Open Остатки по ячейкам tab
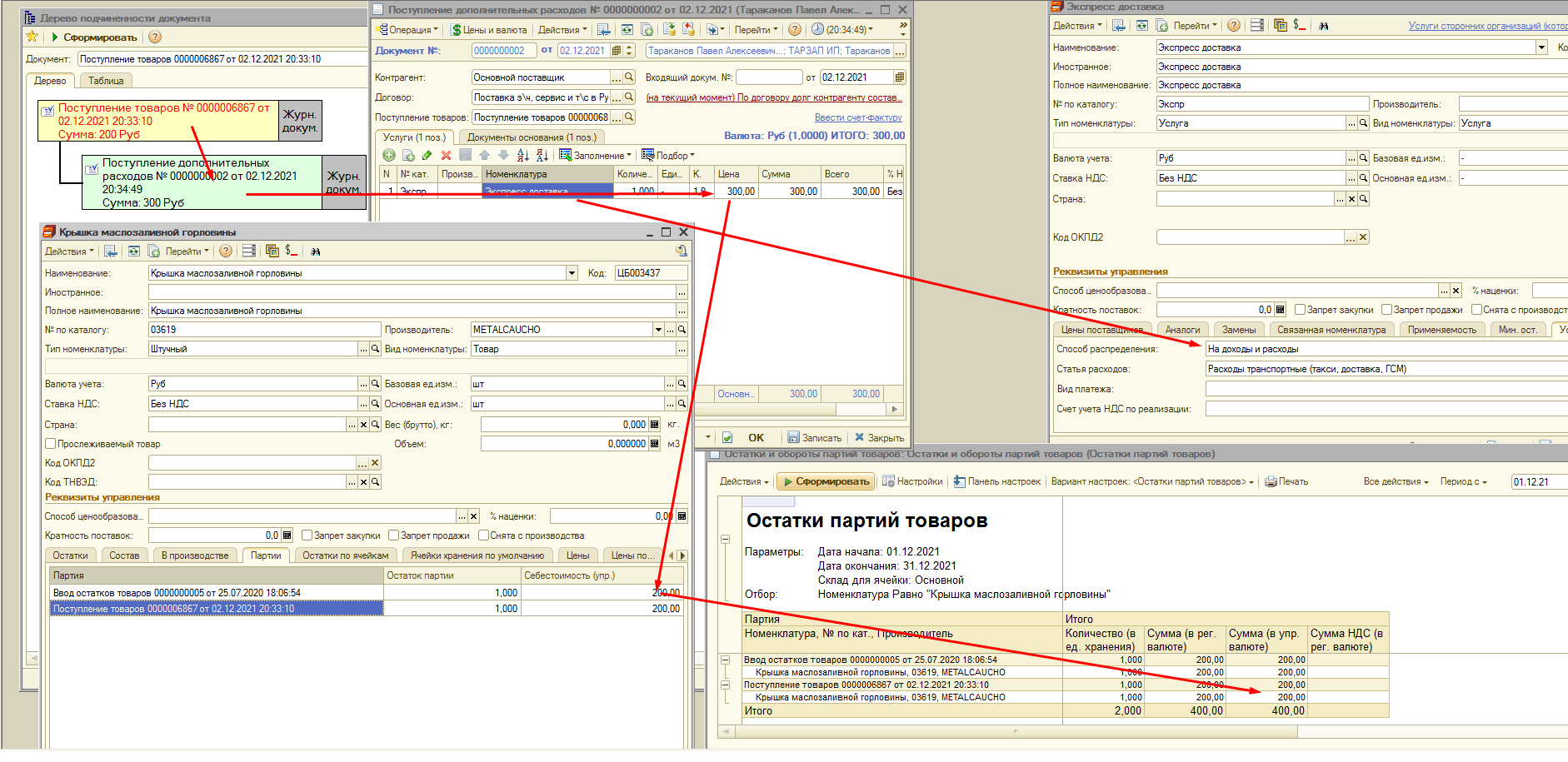The height and width of the screenshot is (762, 1568). pyautogui.click(x=346, y=555)
